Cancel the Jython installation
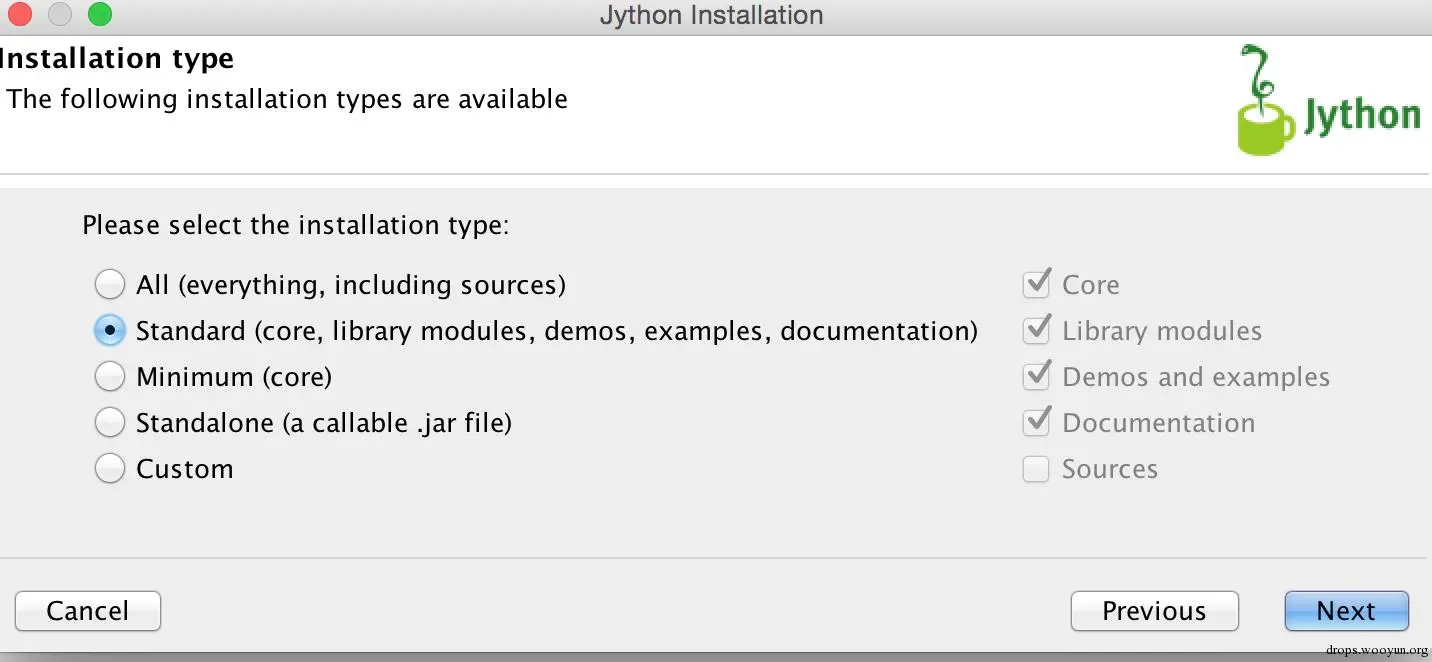This screenshot has height=662, width=1432. (88, 611)
